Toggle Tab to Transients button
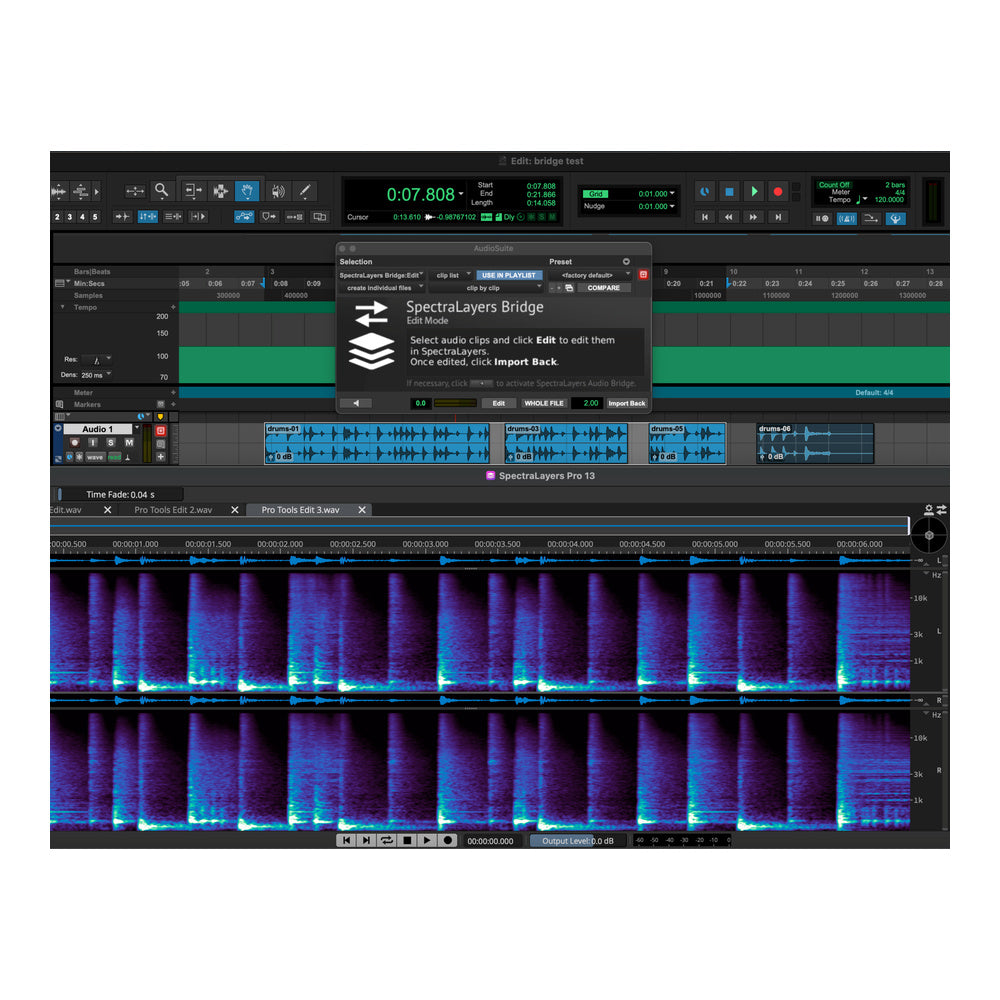Screen dimensions: 1000x1000 pos(121,217)
